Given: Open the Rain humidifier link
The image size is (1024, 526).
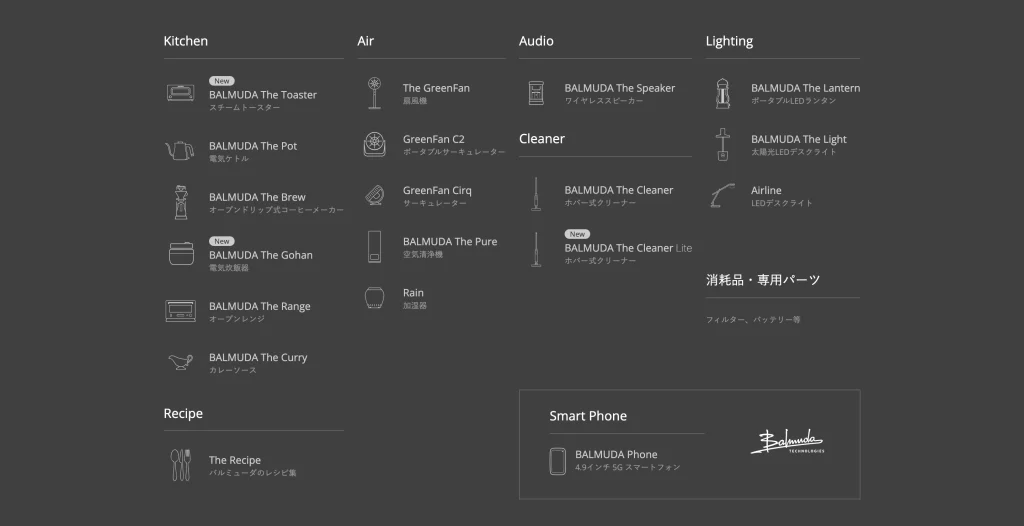Looking at the screenshot, I should pos(413,293).
